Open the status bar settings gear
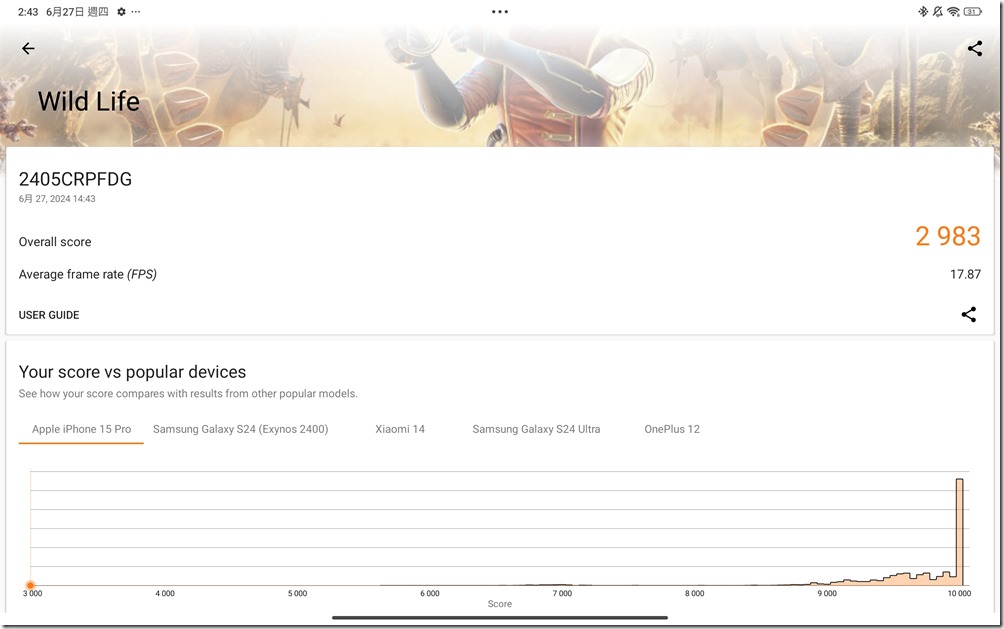Screen dimensions: 1004x629 point(121,12)
